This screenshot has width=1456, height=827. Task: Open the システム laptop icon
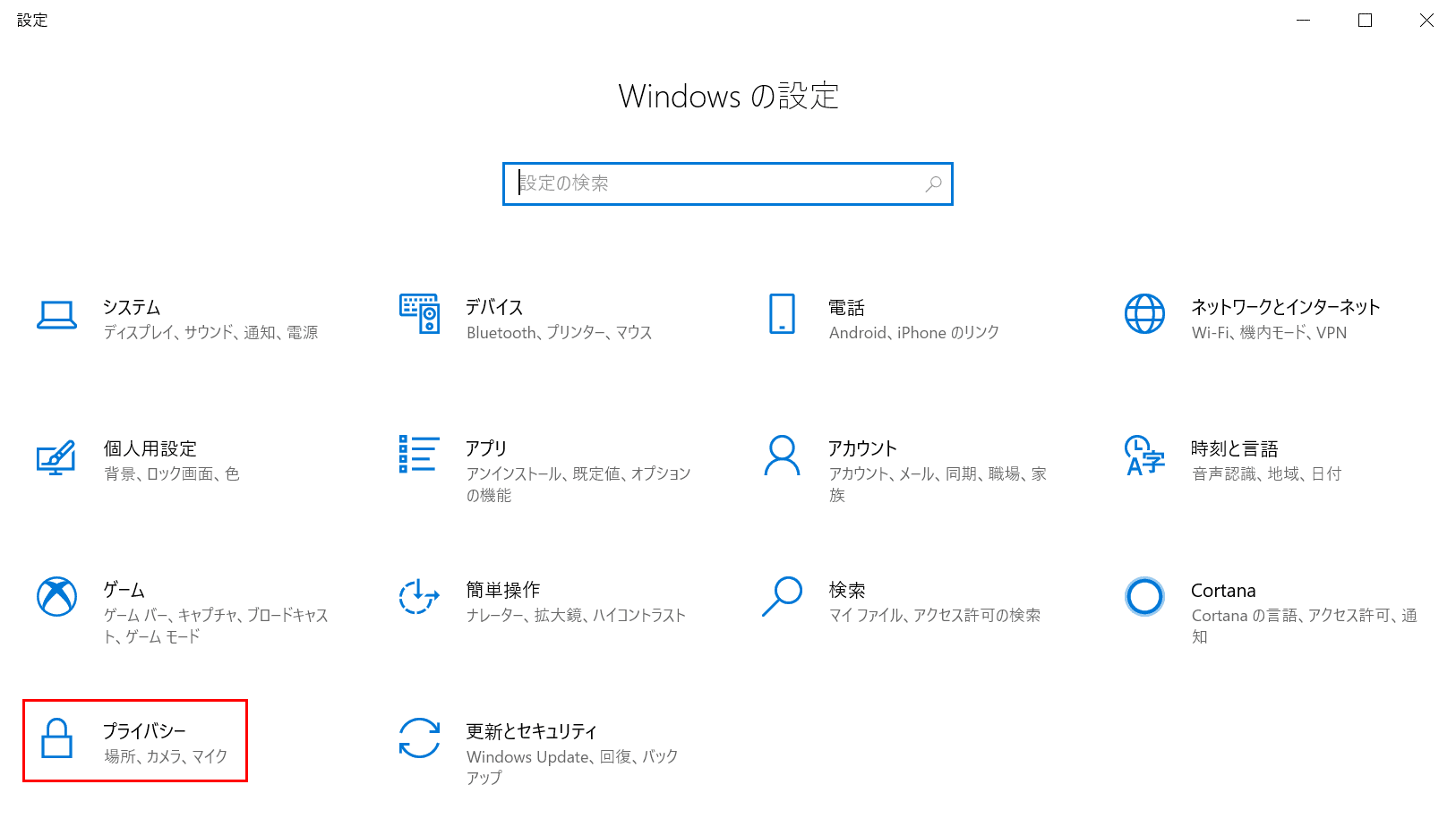click(56, 315)
